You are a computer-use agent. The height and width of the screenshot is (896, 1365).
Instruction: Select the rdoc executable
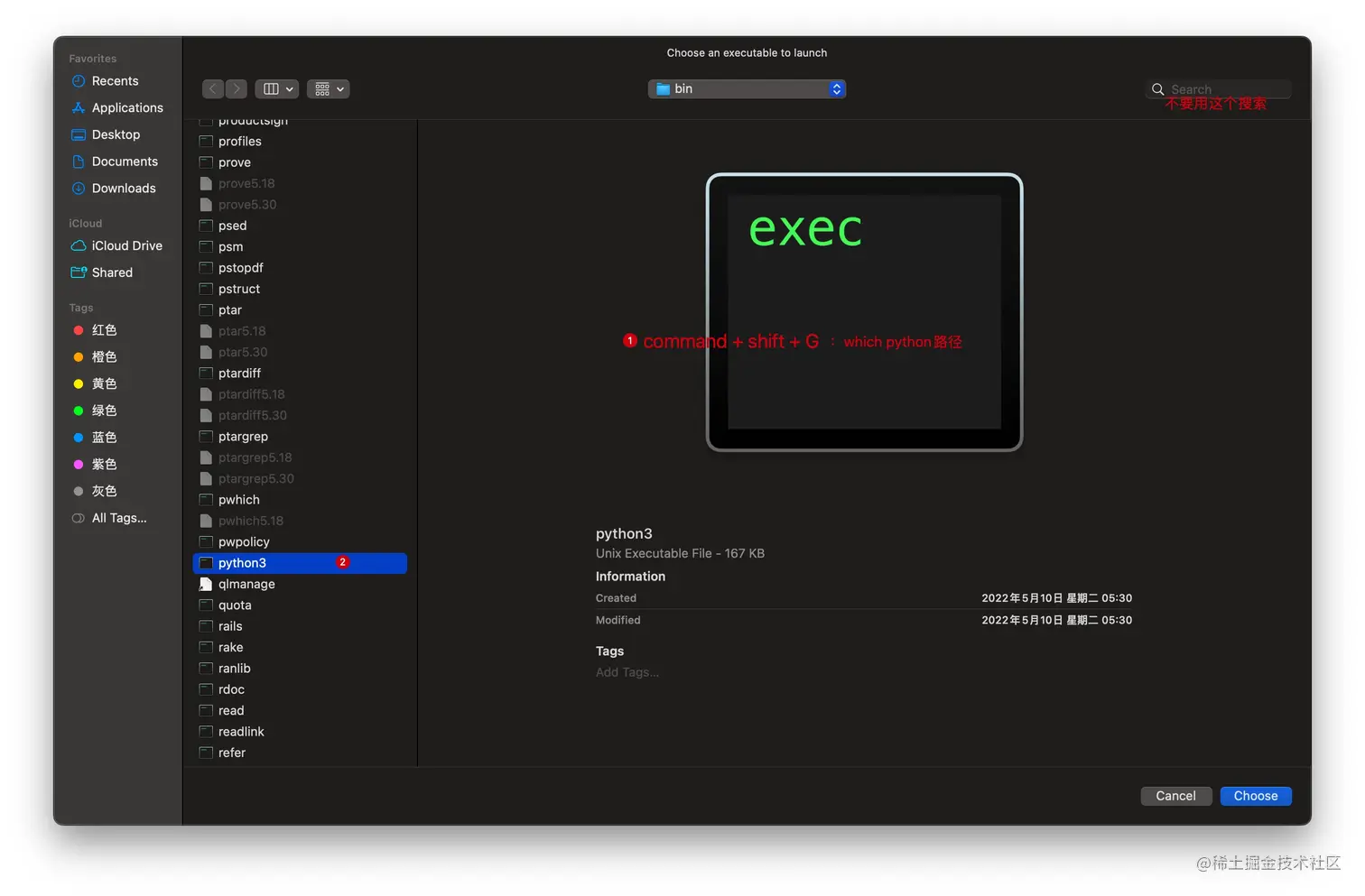[300, 689]
